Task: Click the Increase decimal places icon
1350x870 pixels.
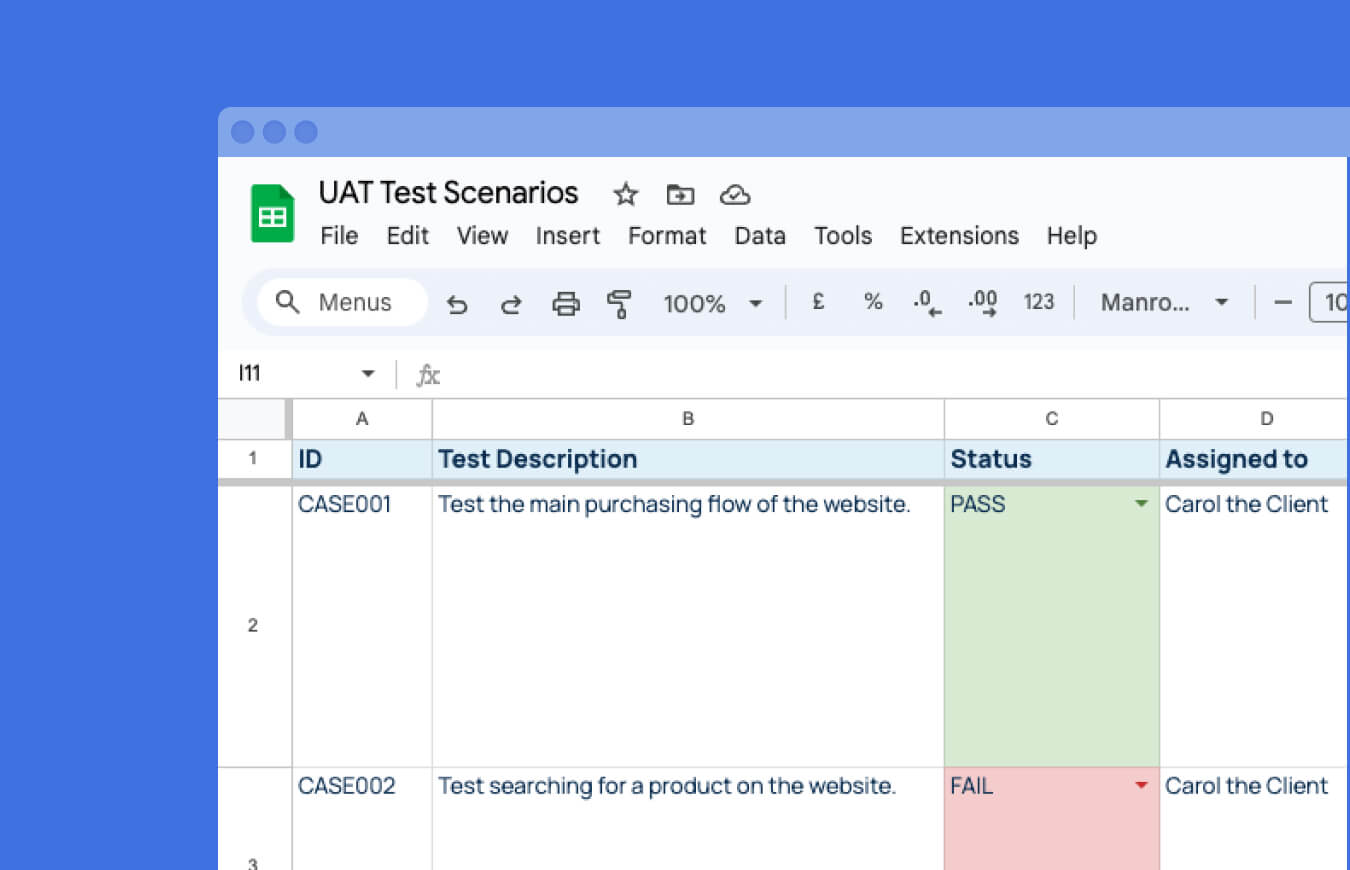Action: pyautogui.click(x=981, y=301)
